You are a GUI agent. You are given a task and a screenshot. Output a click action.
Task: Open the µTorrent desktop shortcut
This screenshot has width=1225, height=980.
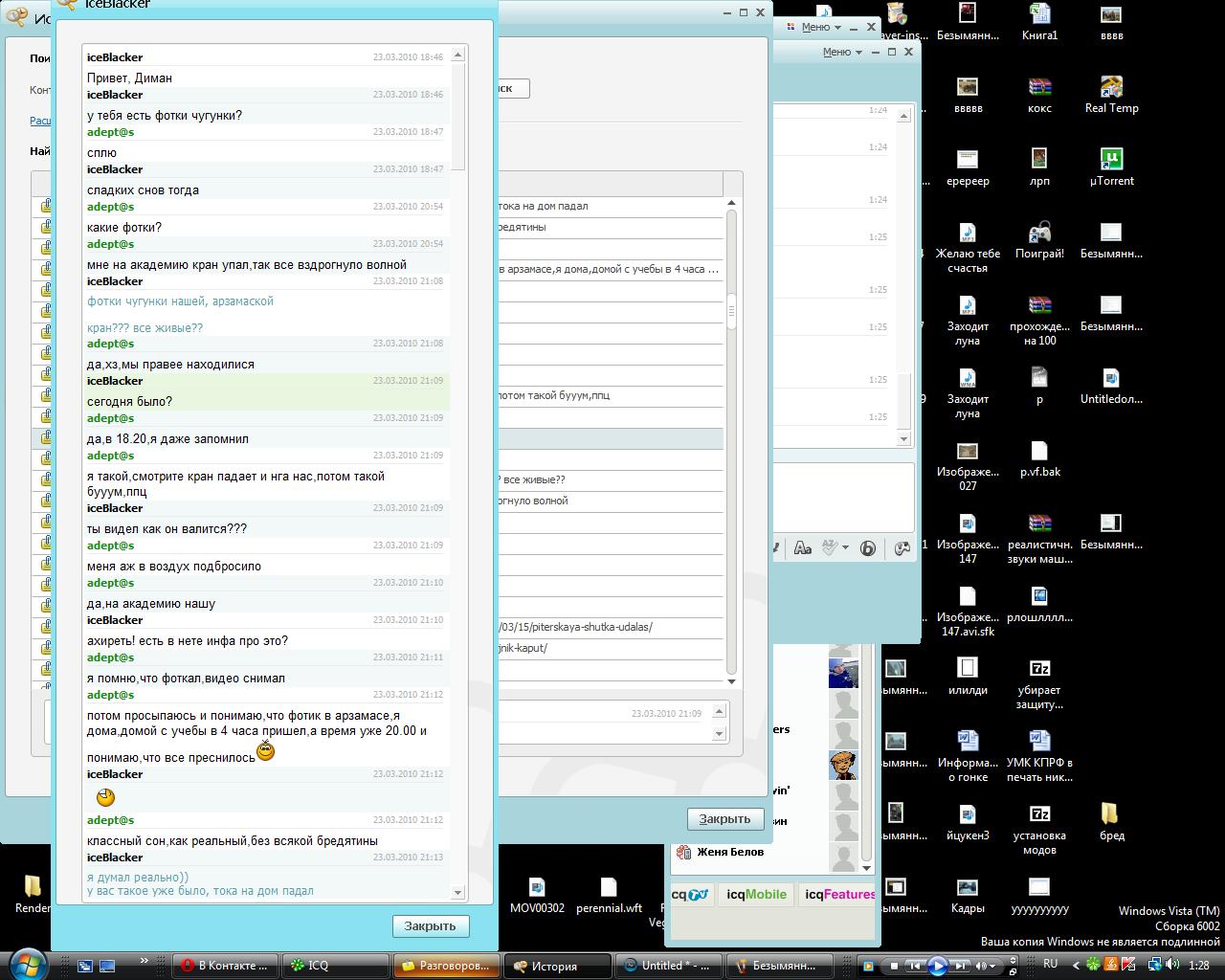tap(1111, 160)
